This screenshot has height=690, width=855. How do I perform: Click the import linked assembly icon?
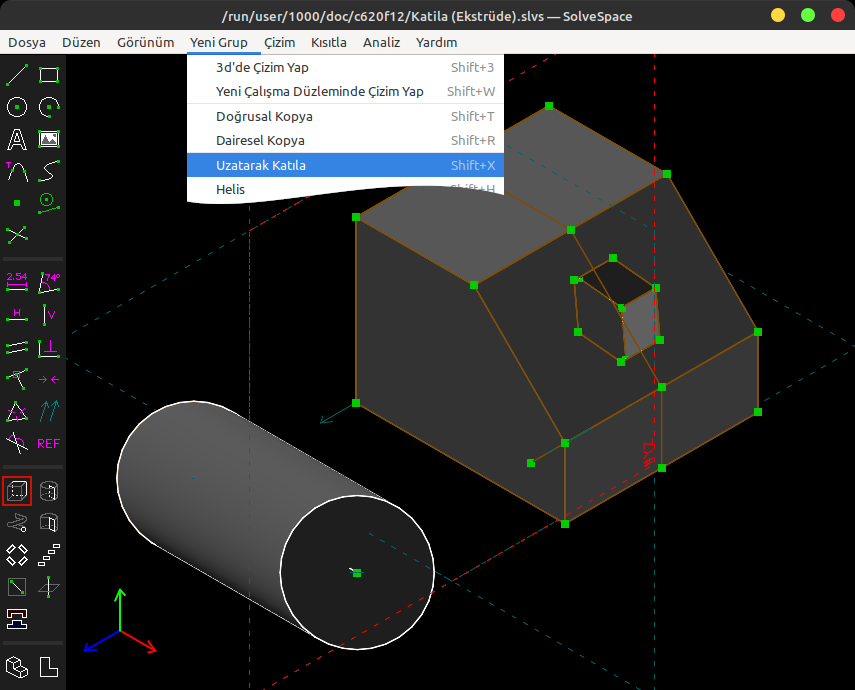coord(17,620)
